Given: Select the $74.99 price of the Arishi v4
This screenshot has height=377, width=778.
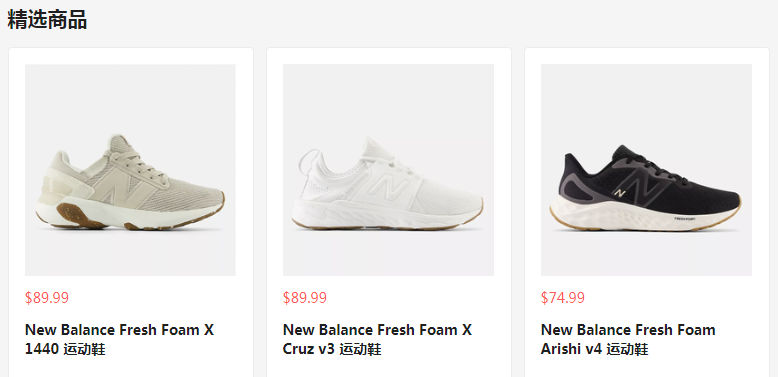Looking at the screenshot, I should 563,298.
